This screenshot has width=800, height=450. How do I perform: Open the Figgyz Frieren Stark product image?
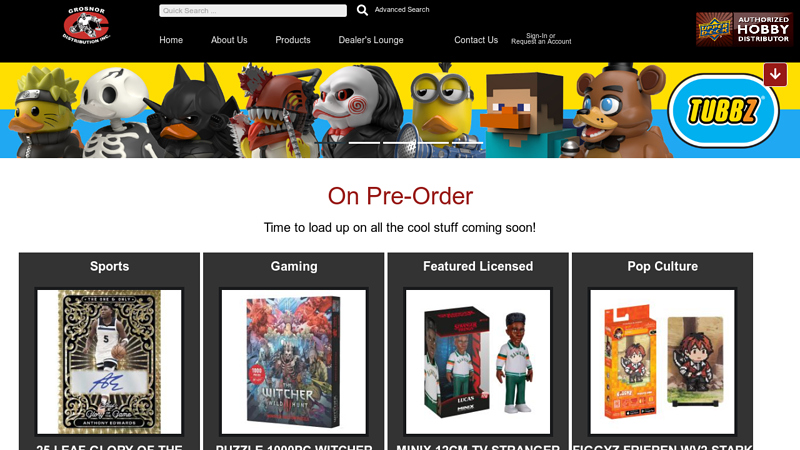[x=662, y=362]
